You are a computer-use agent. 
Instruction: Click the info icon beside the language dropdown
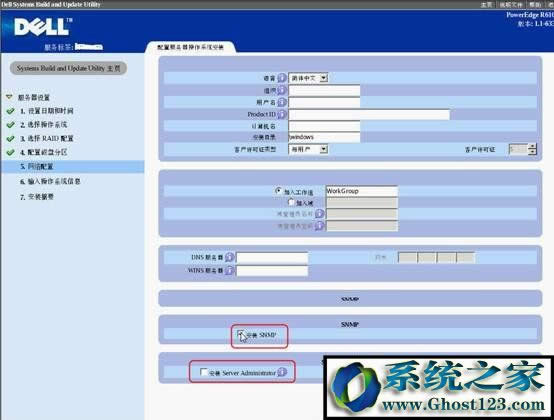tap(282, 78)
